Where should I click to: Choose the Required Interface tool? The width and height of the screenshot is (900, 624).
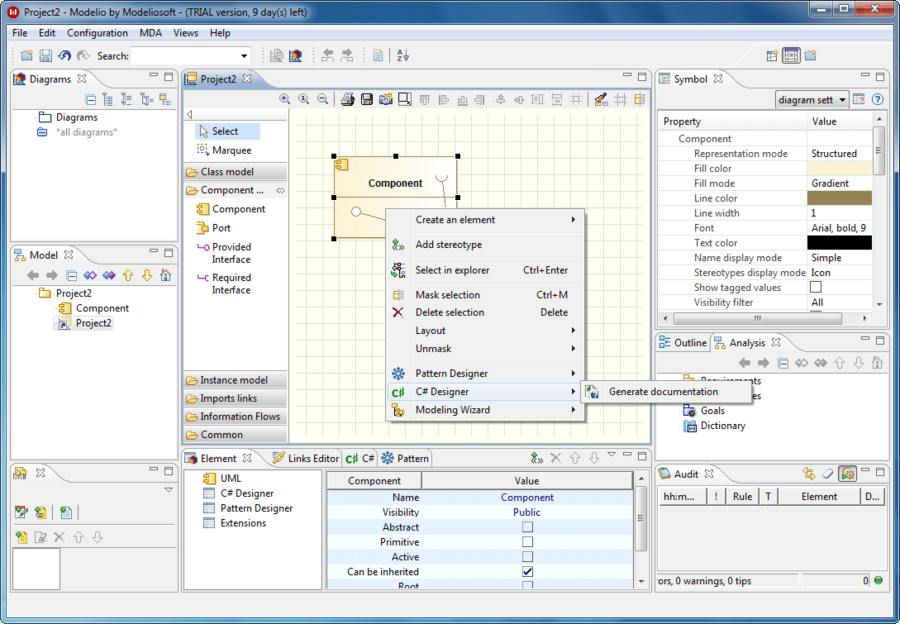click(224, 284)
